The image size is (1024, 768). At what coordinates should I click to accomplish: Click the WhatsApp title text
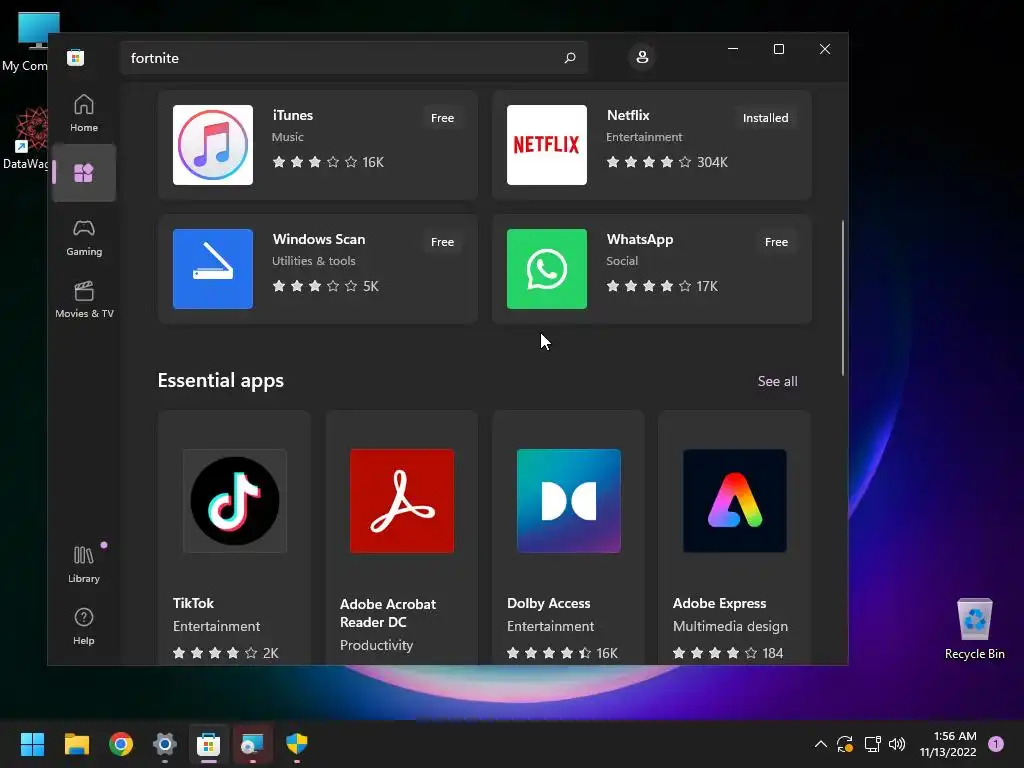(x=639, y=239)
